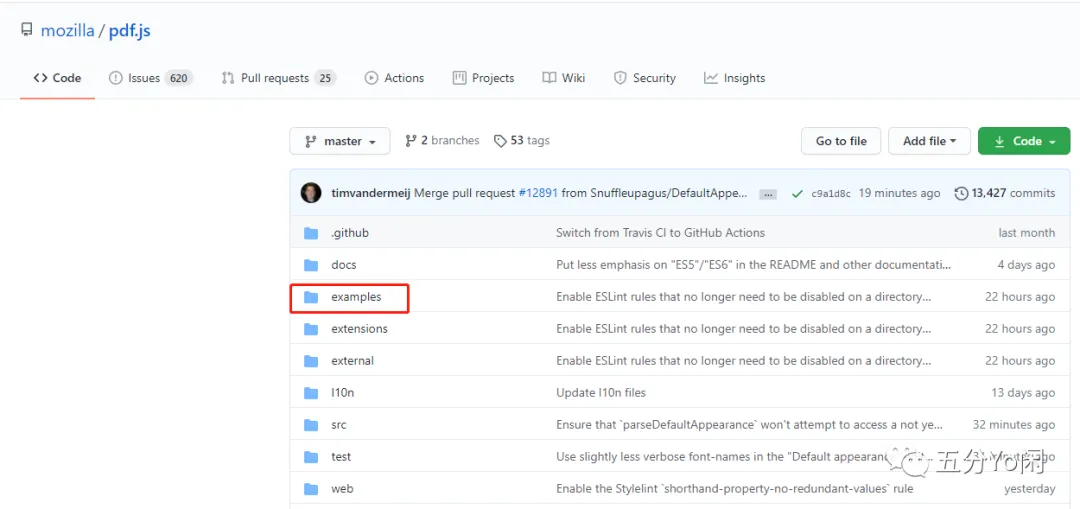The image size is (1080, 509).
Task: Open the parseDefaultAppearance commit message
Action: pyautogui.click(x=749, y=425)
